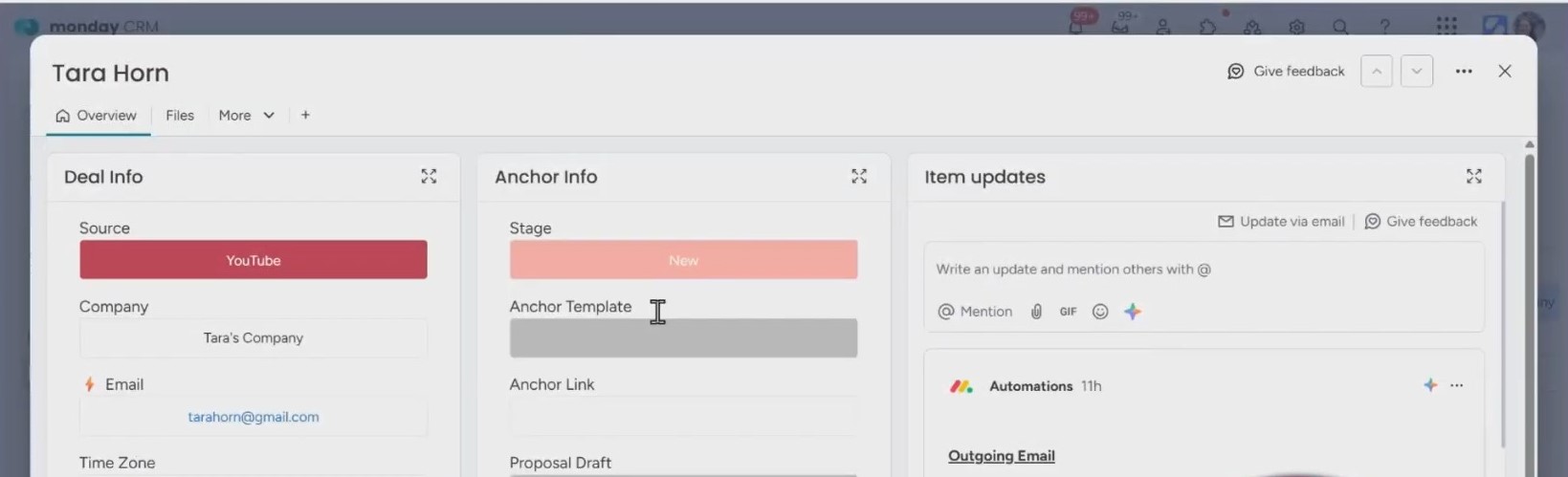Open the puzzle-piece apps icon in top bar
Viewport: 1568px width, 477px height.
(x=1207, y=27)
